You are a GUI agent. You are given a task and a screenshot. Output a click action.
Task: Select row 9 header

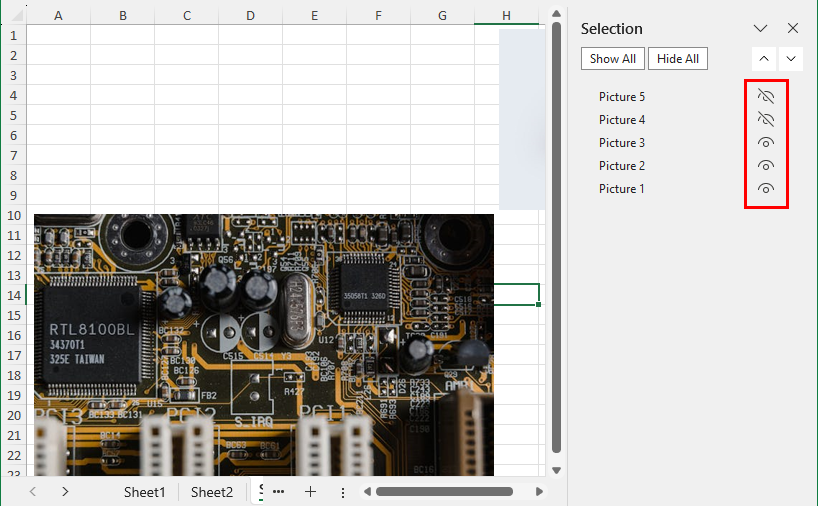point(14,195)
